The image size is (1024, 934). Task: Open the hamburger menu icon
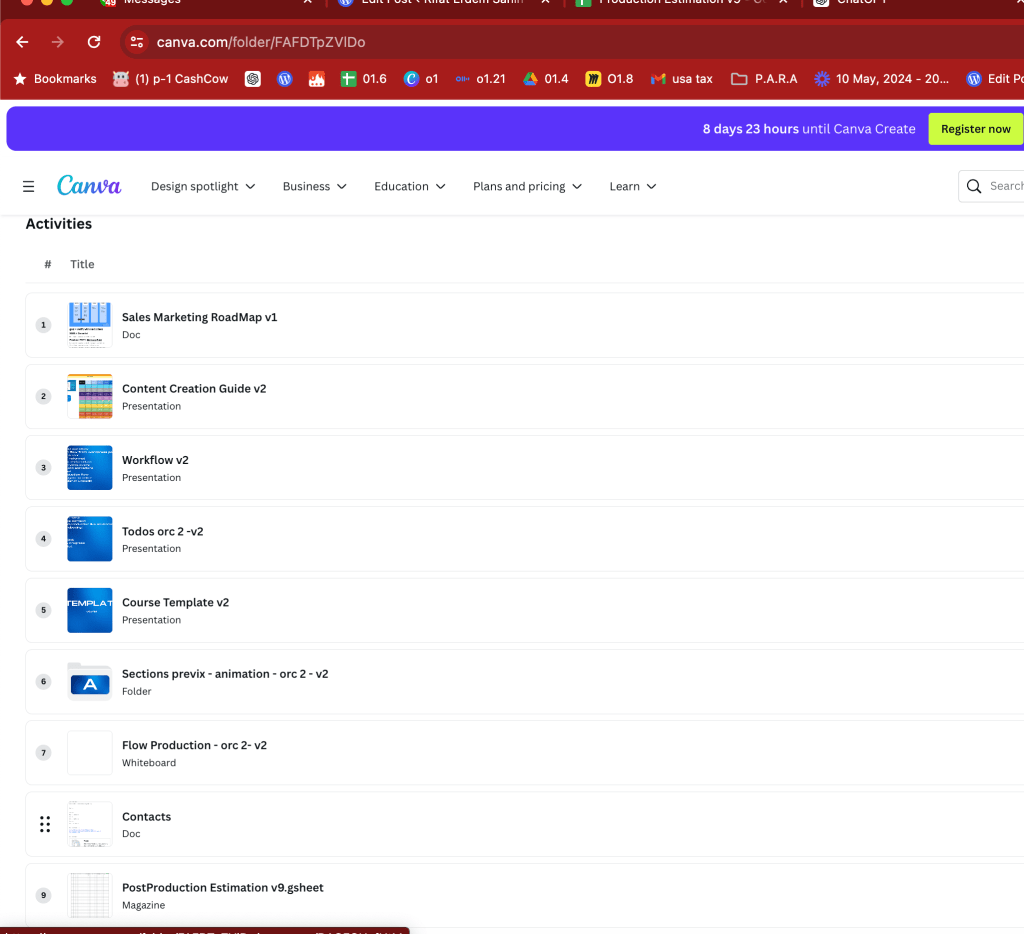click(29, 187)
